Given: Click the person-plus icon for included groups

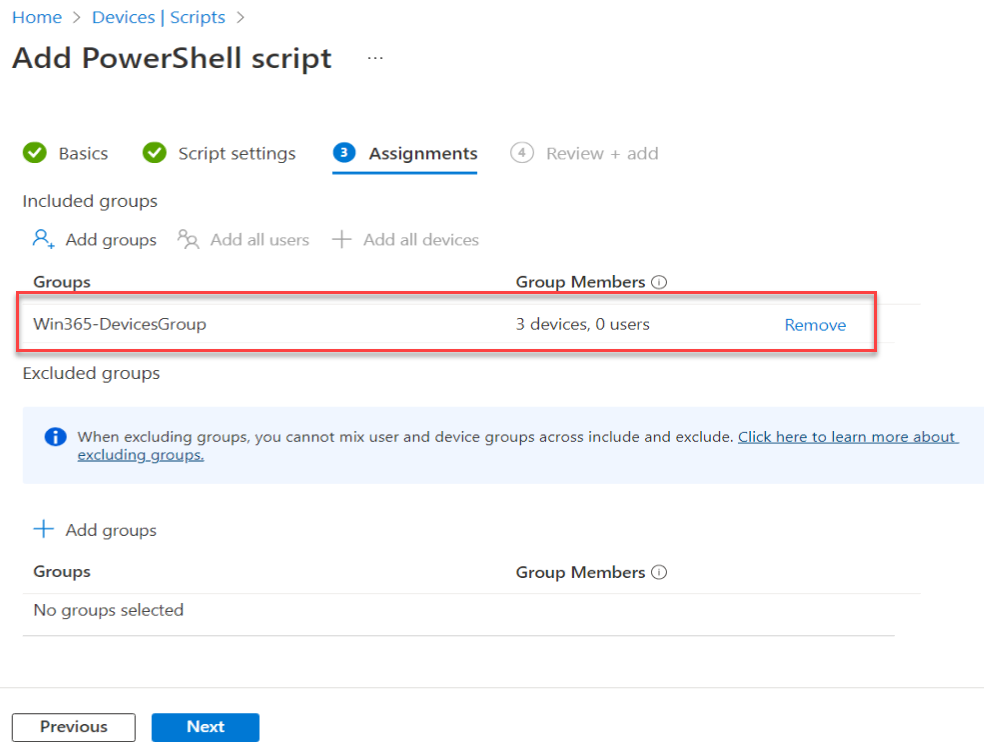Looking at the screenshot, I should click(x=43, y=239).
